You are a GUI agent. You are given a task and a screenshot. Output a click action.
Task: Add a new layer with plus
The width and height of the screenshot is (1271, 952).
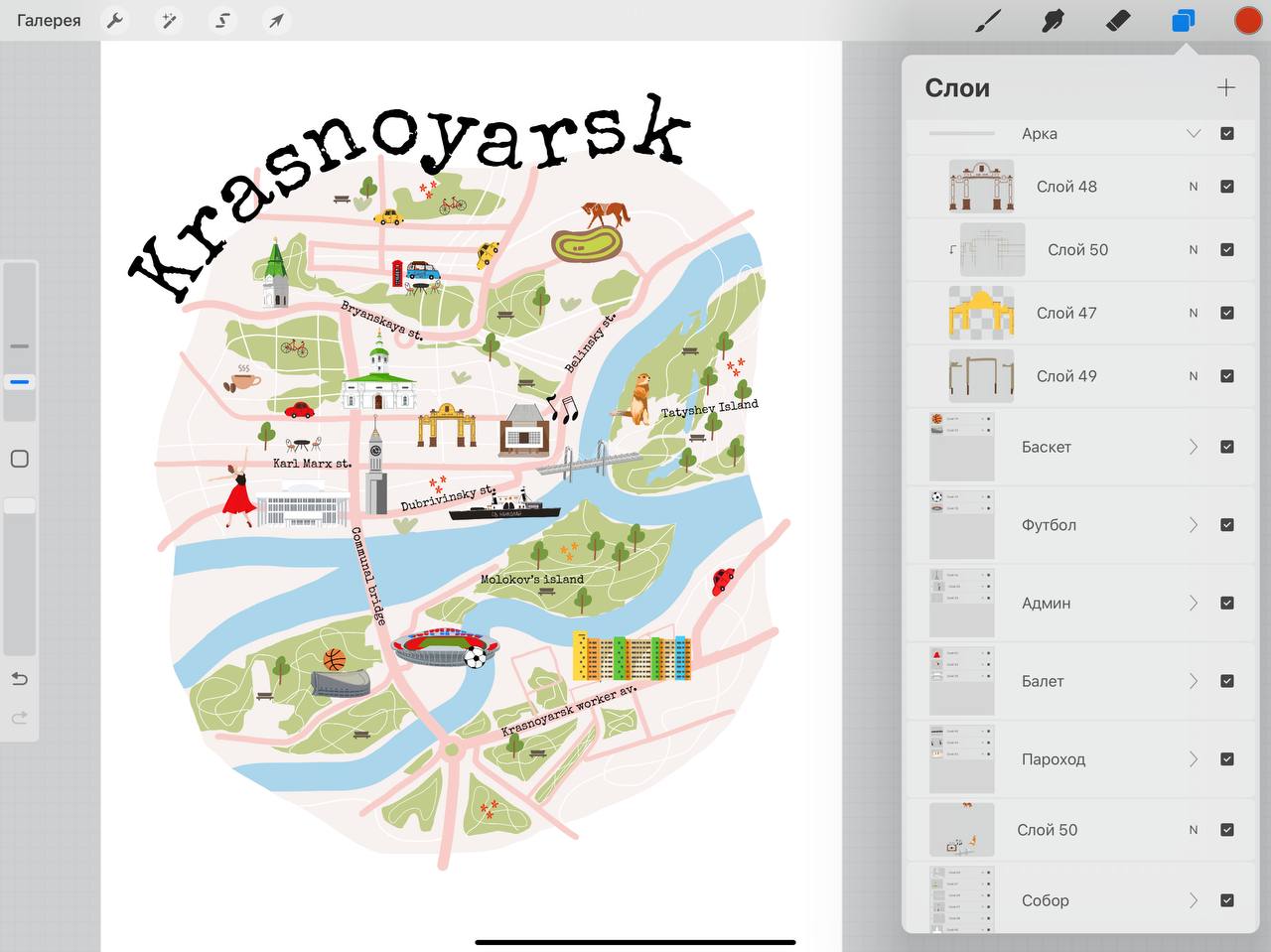1226,87
